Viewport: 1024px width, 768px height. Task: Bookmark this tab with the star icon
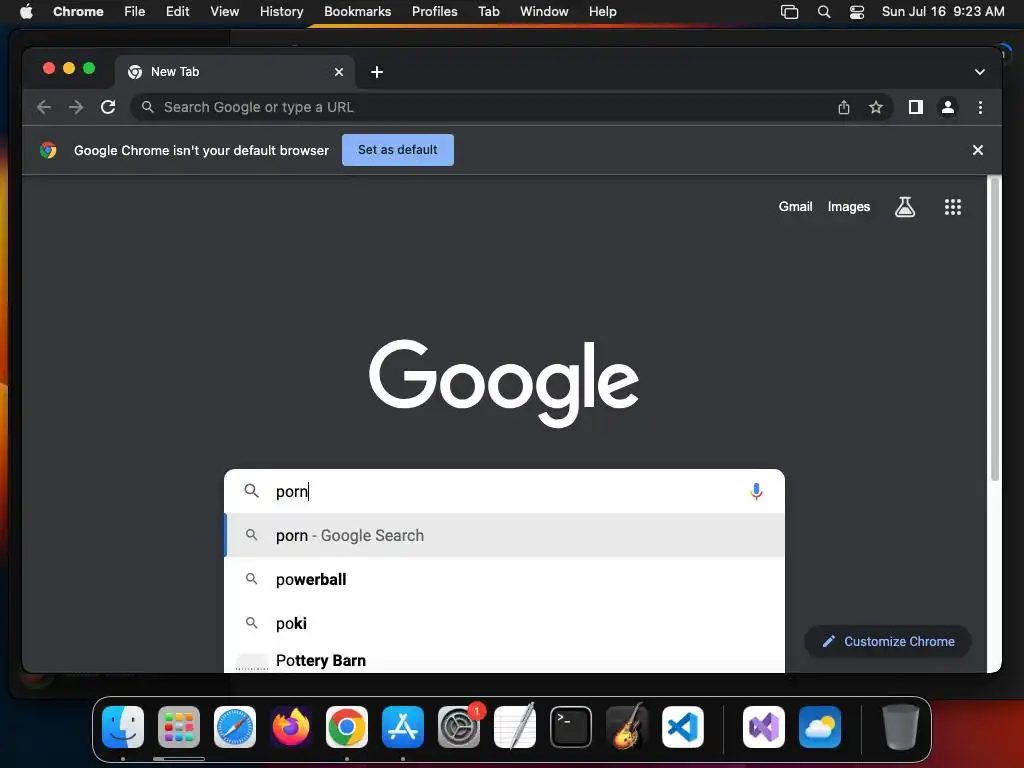[876, 107]
